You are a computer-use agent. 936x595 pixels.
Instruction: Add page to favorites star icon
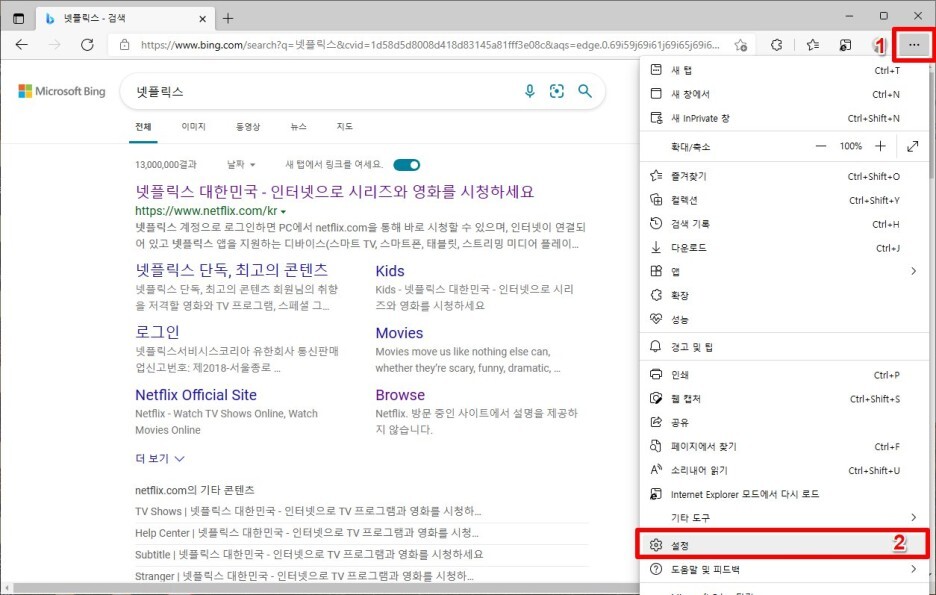click(x=741, y=45)
